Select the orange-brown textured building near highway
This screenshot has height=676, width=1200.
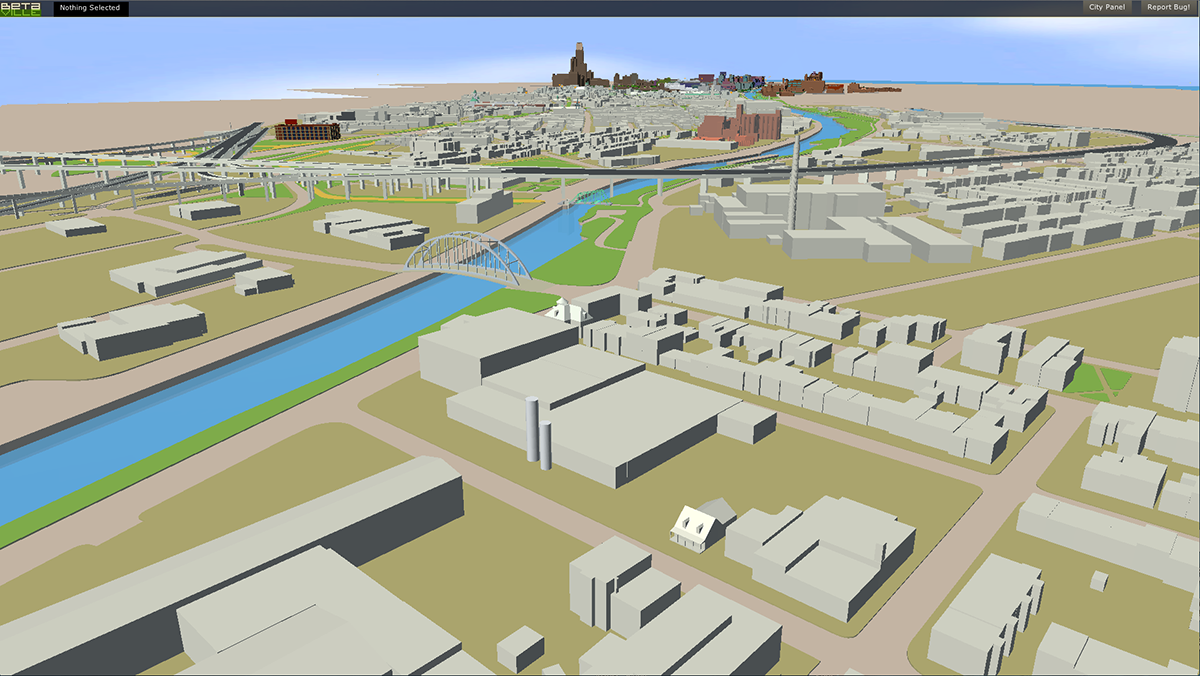click(306, 130)
